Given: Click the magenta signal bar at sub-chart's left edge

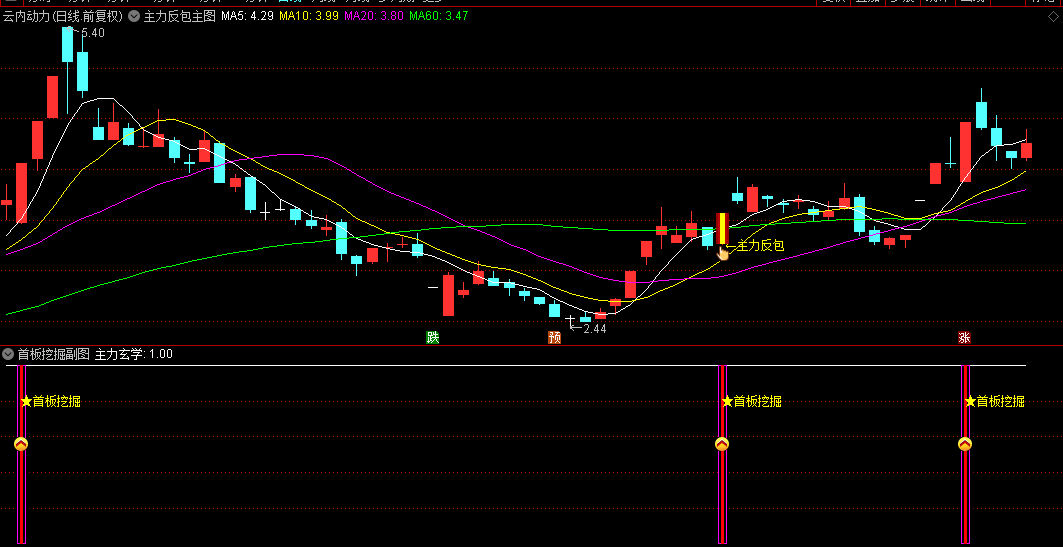Looking at the screenshot, I should coord(21,454).
